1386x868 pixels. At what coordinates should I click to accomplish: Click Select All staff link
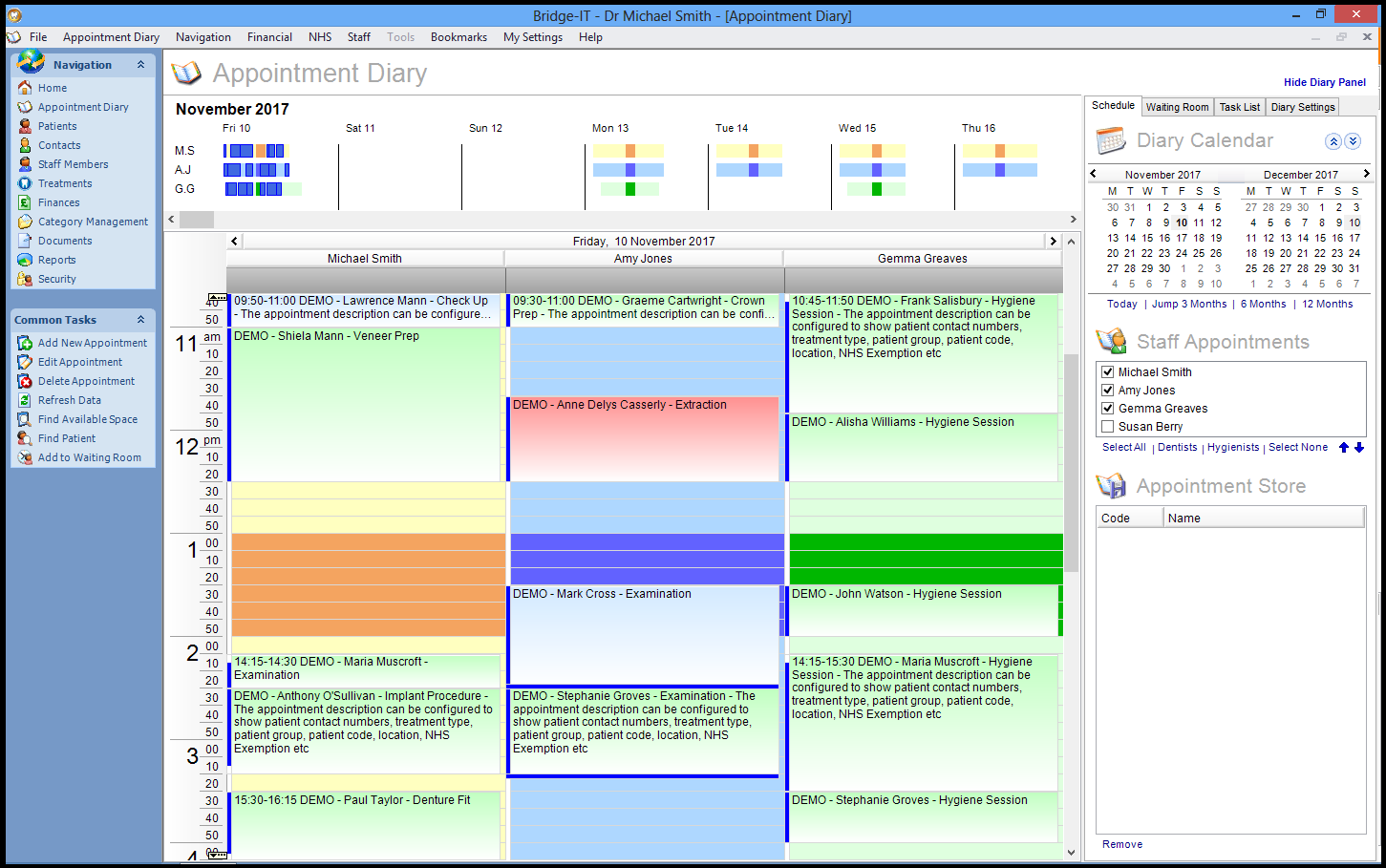1124,447
